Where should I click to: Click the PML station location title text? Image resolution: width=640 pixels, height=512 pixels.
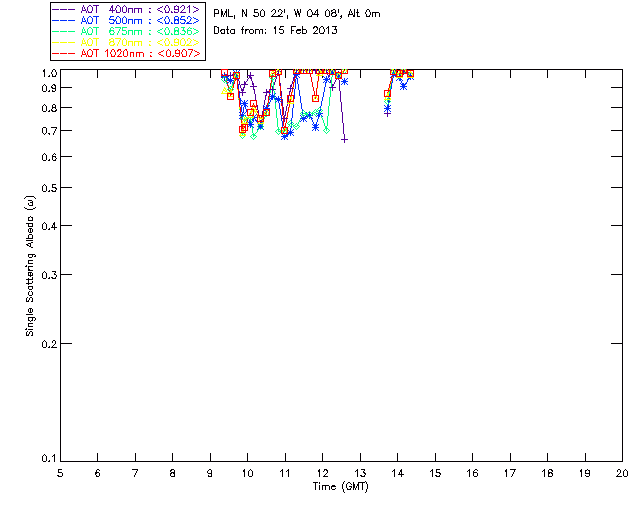[297, 14]
